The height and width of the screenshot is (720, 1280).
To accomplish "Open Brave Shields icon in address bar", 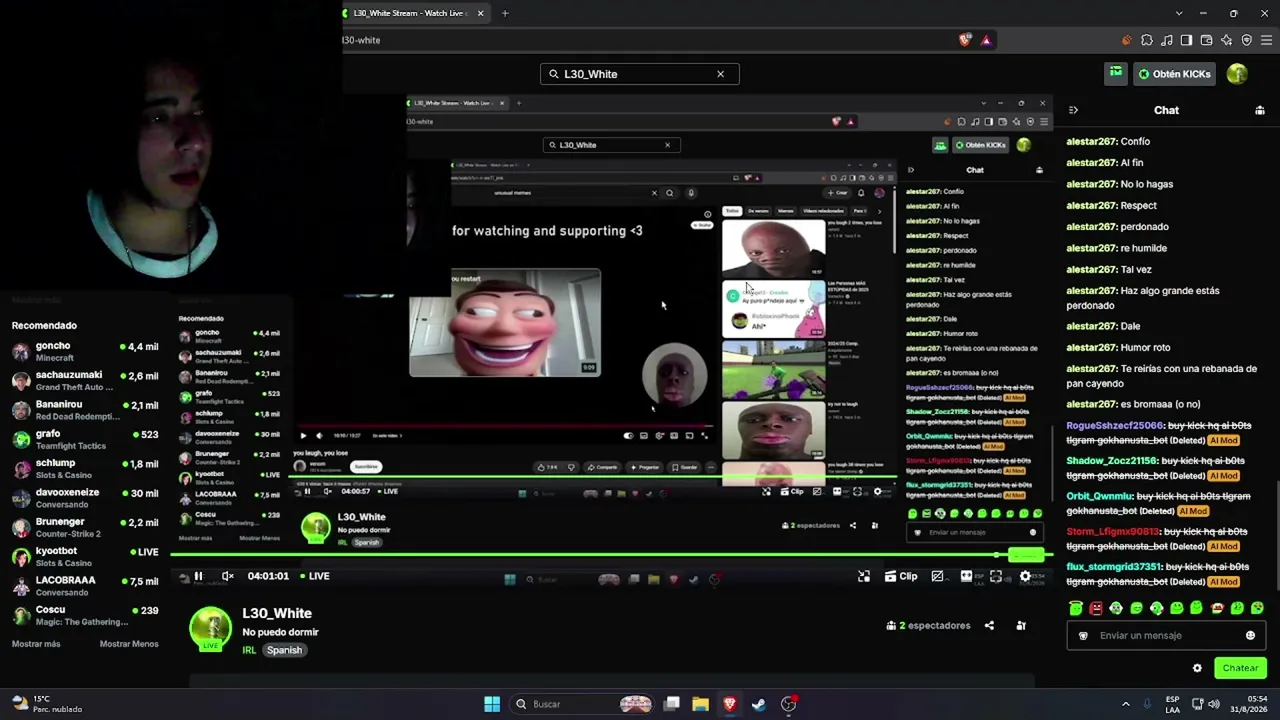I will pyautogui.click(x=965, y=40).
